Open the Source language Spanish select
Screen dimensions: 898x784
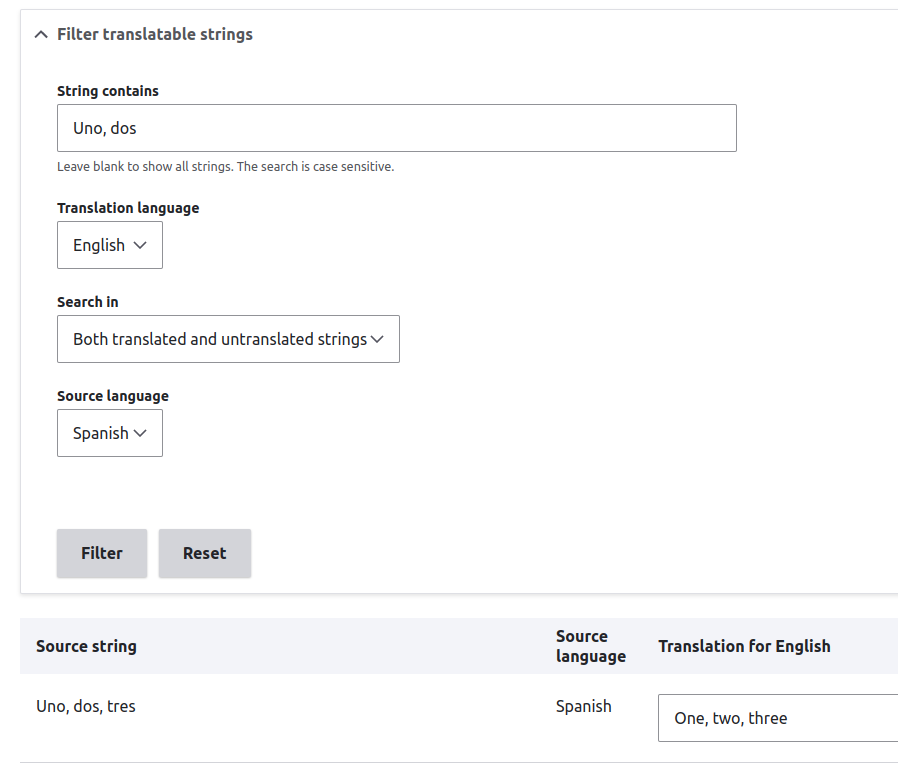110,433
